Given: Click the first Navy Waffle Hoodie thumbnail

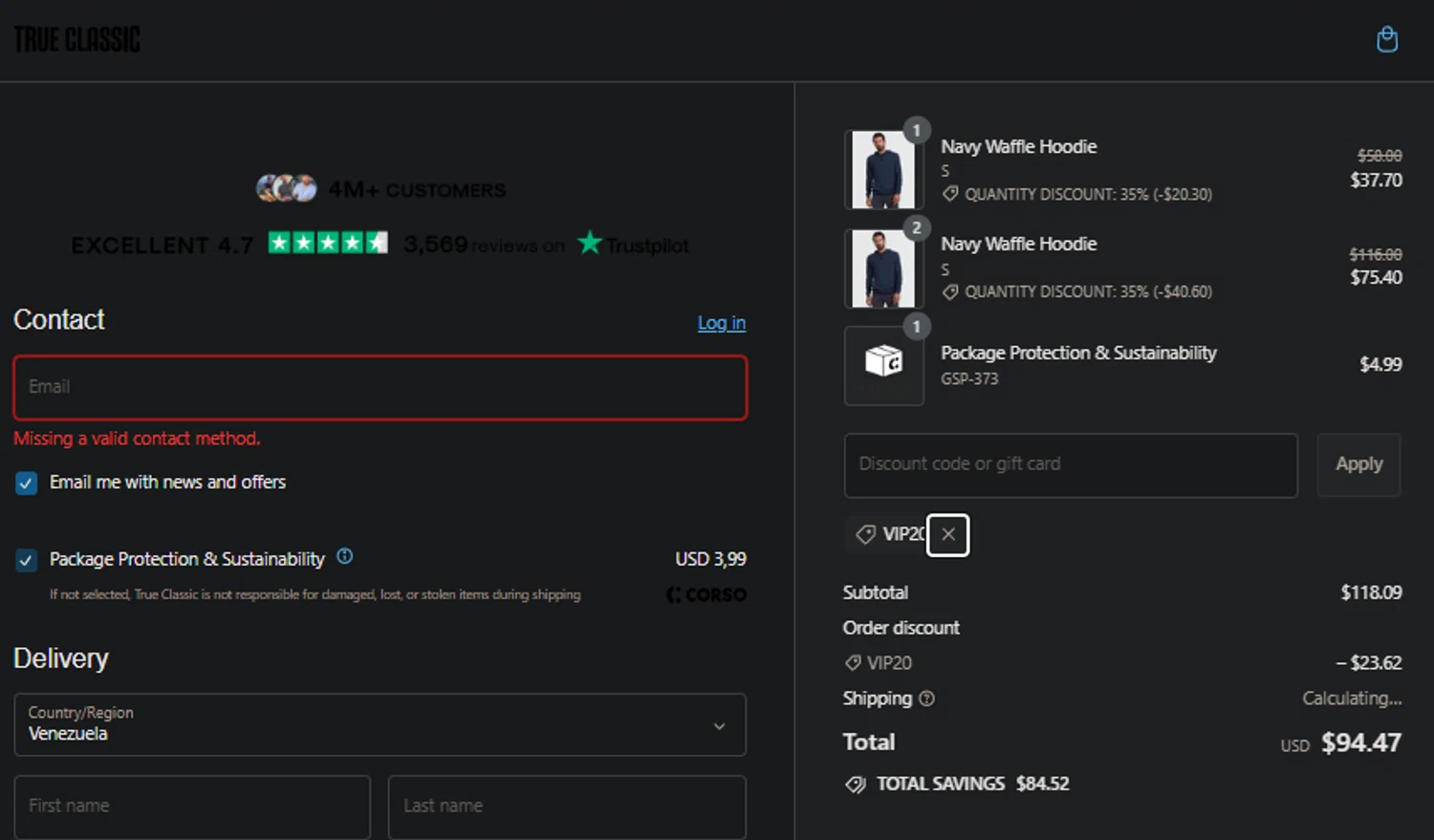Looking at the screenshot, I should (x=883, y=169).
